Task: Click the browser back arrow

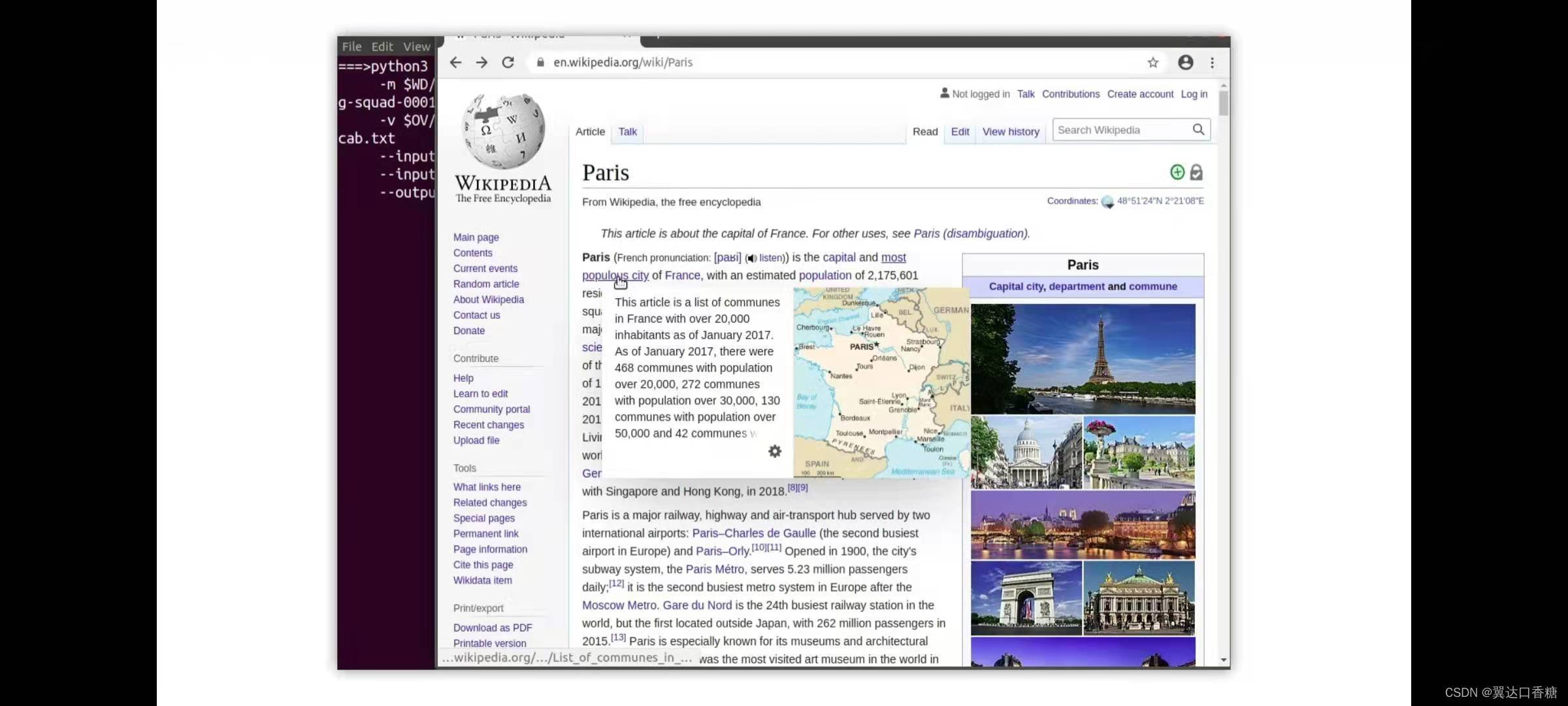Action: (x=455, y=62)
